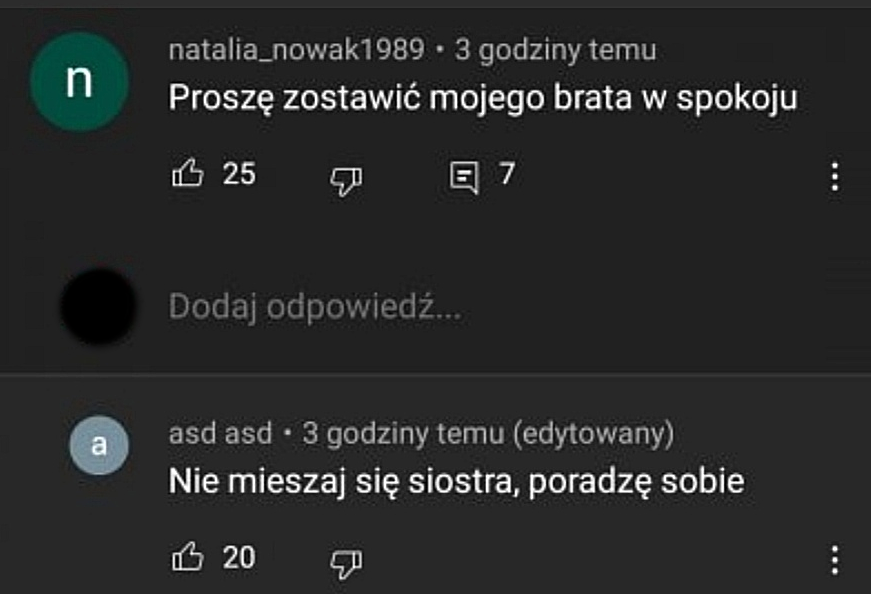Click the 7 replies count

click(x=507, y=175)
